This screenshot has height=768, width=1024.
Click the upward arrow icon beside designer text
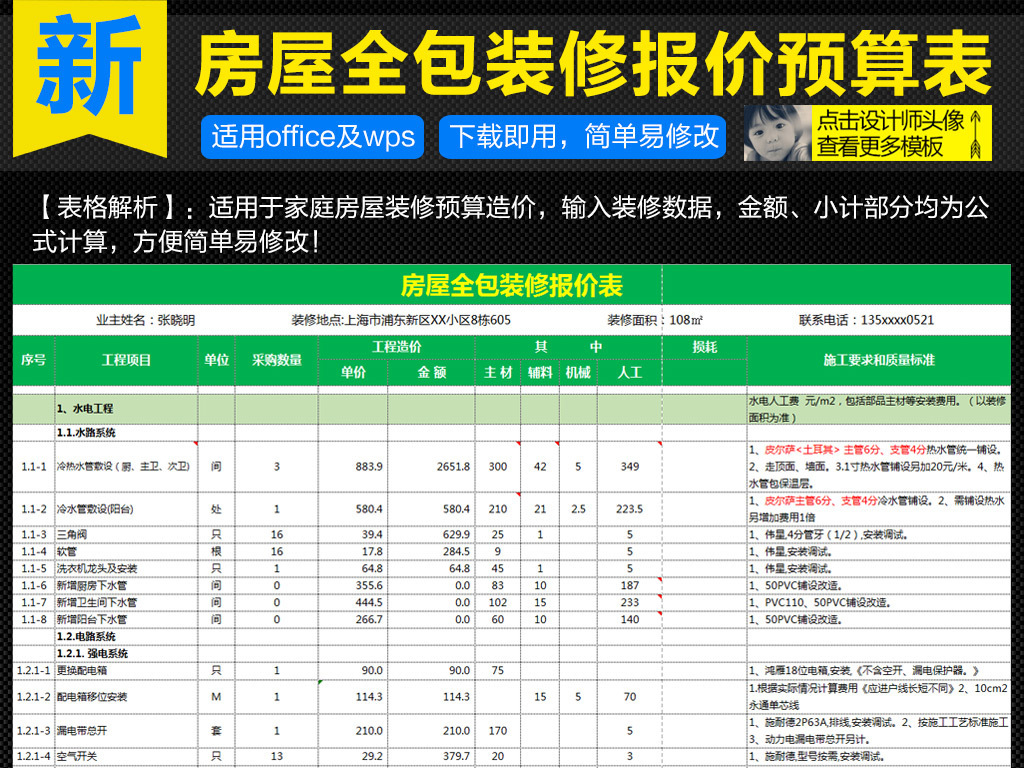(x=979, y=135)
